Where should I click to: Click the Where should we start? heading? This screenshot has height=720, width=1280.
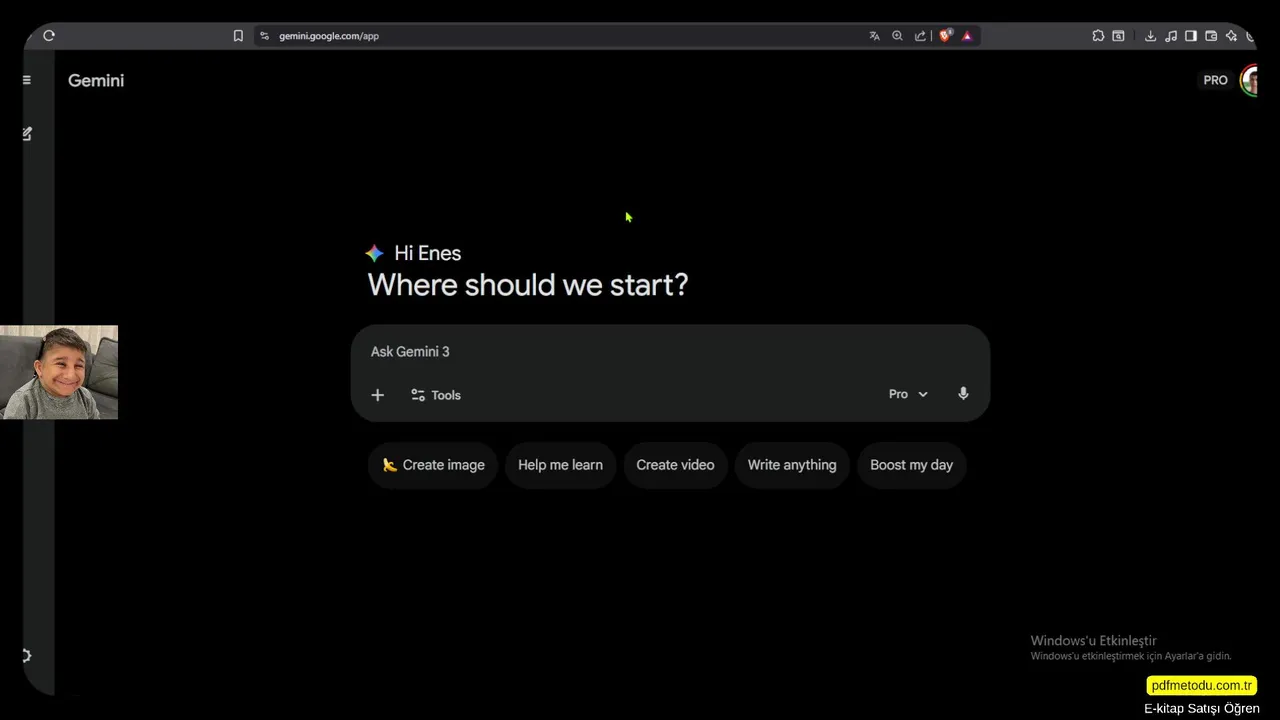[x=528, y=285]
